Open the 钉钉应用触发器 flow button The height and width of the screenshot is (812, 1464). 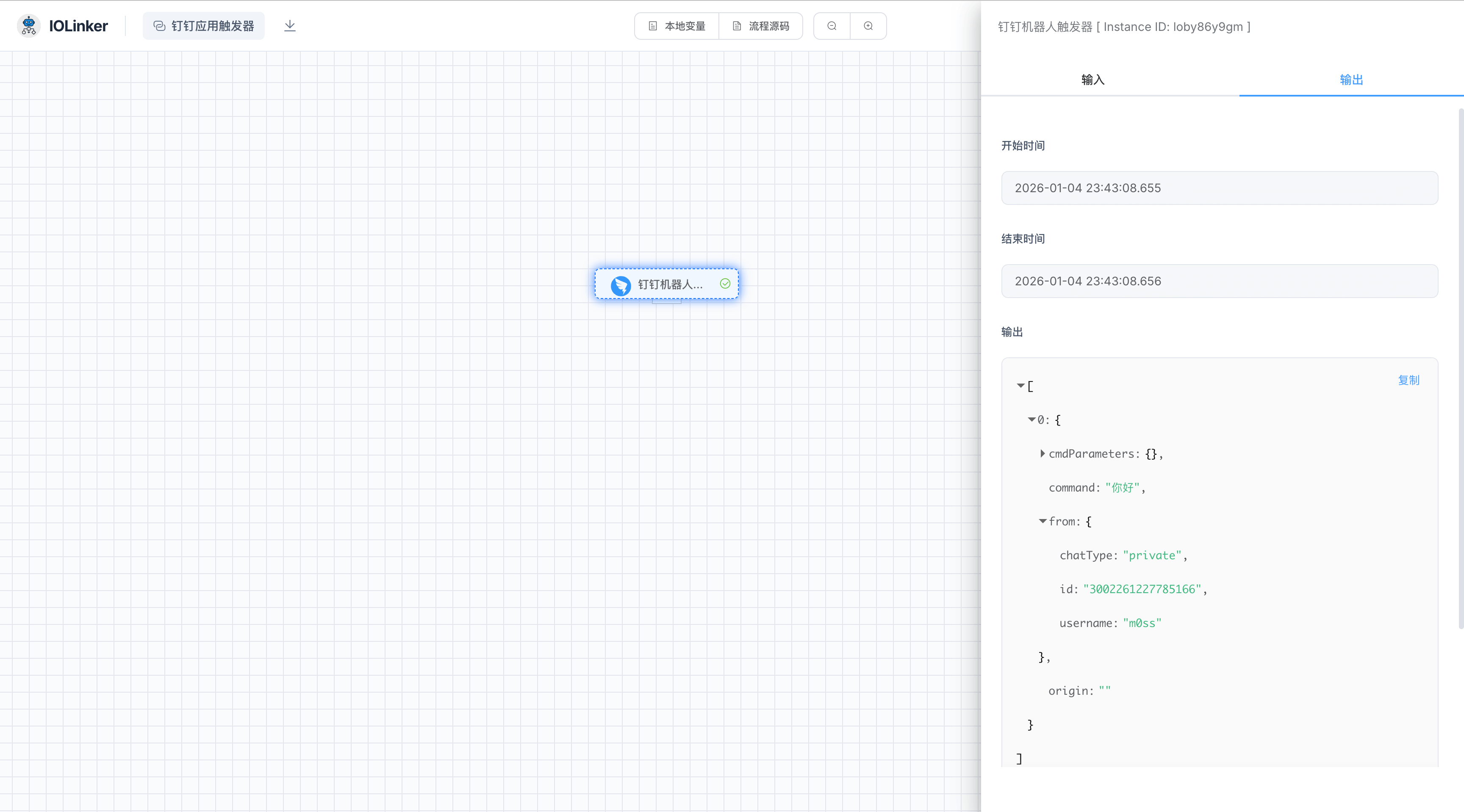pos(203,26)
